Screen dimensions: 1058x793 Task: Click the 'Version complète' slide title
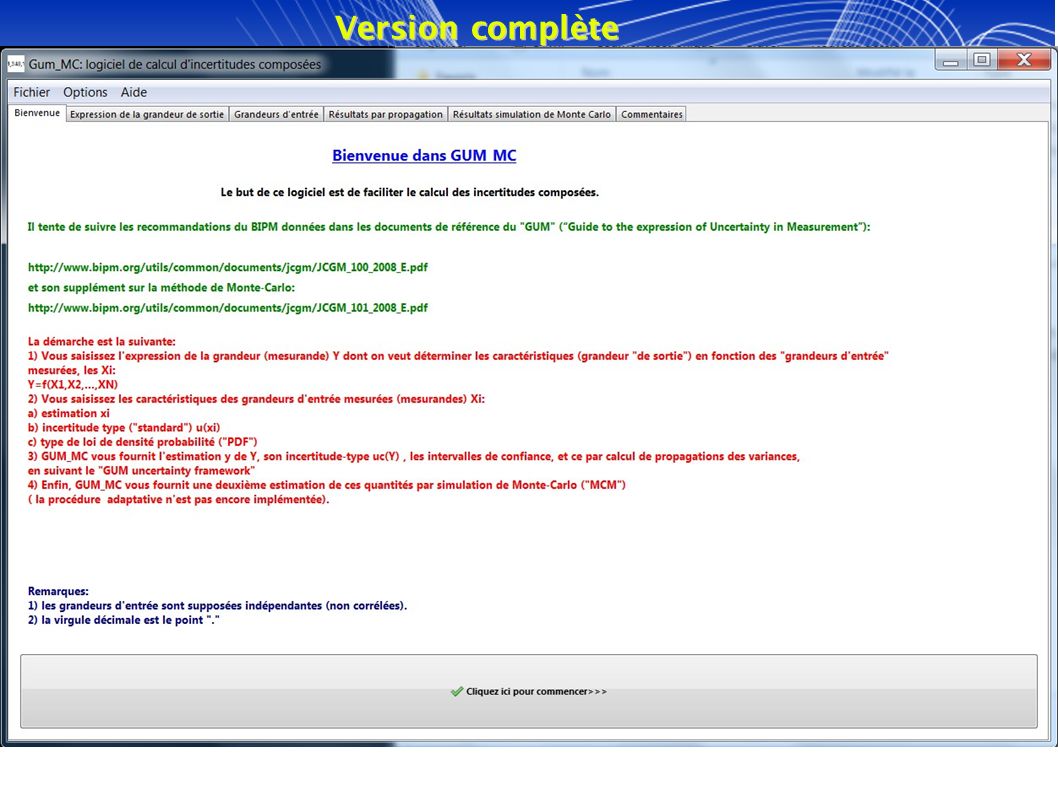(x=477, y=28)
